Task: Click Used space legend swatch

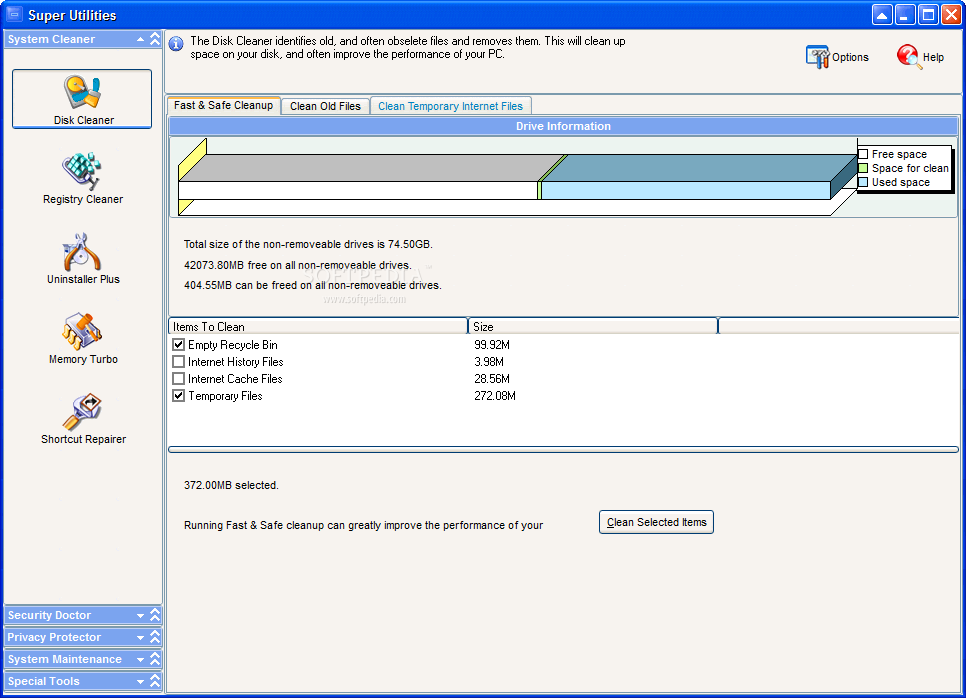Action: coord(863,182)
